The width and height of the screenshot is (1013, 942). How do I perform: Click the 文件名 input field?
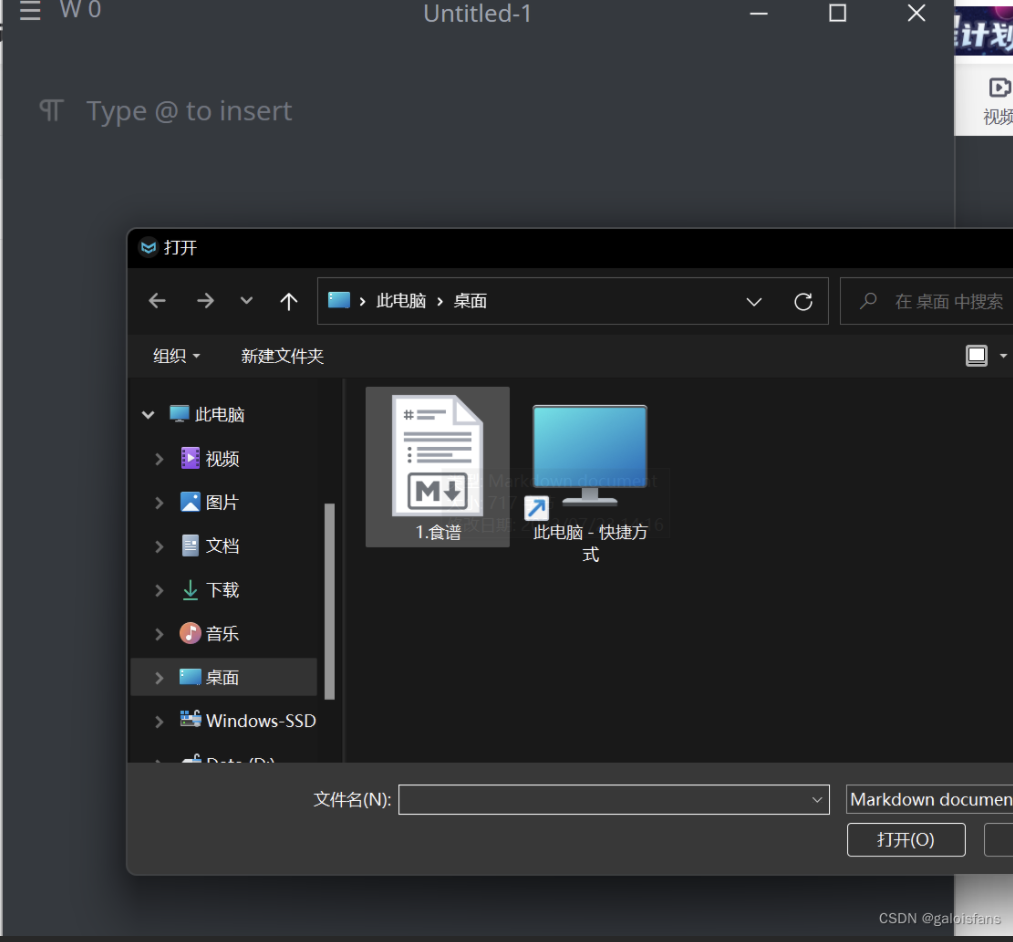605,800
